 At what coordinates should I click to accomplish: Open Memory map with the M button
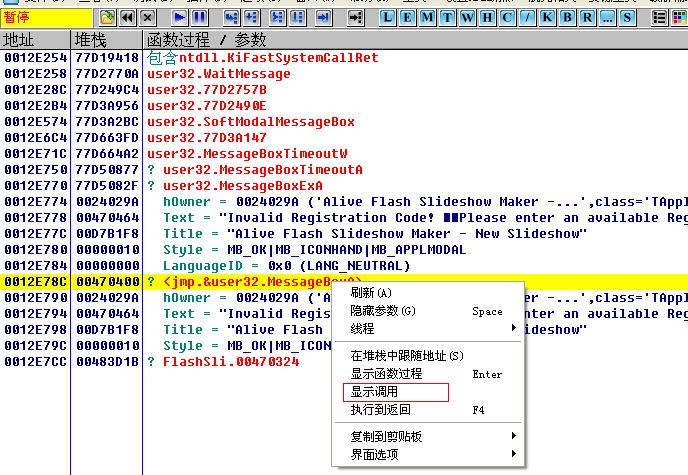tap(428, 17)
